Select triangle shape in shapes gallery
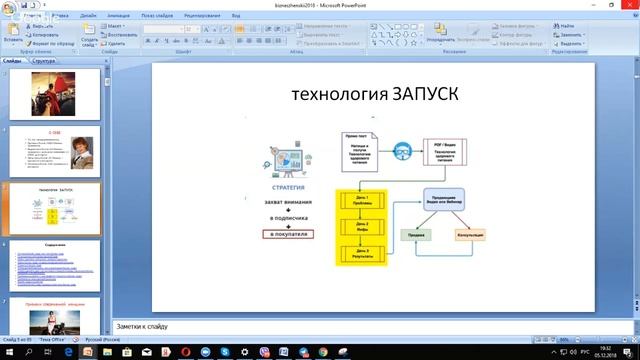This screenshot has width=640, height=360. pyautogui.click(x=374, y=35)
